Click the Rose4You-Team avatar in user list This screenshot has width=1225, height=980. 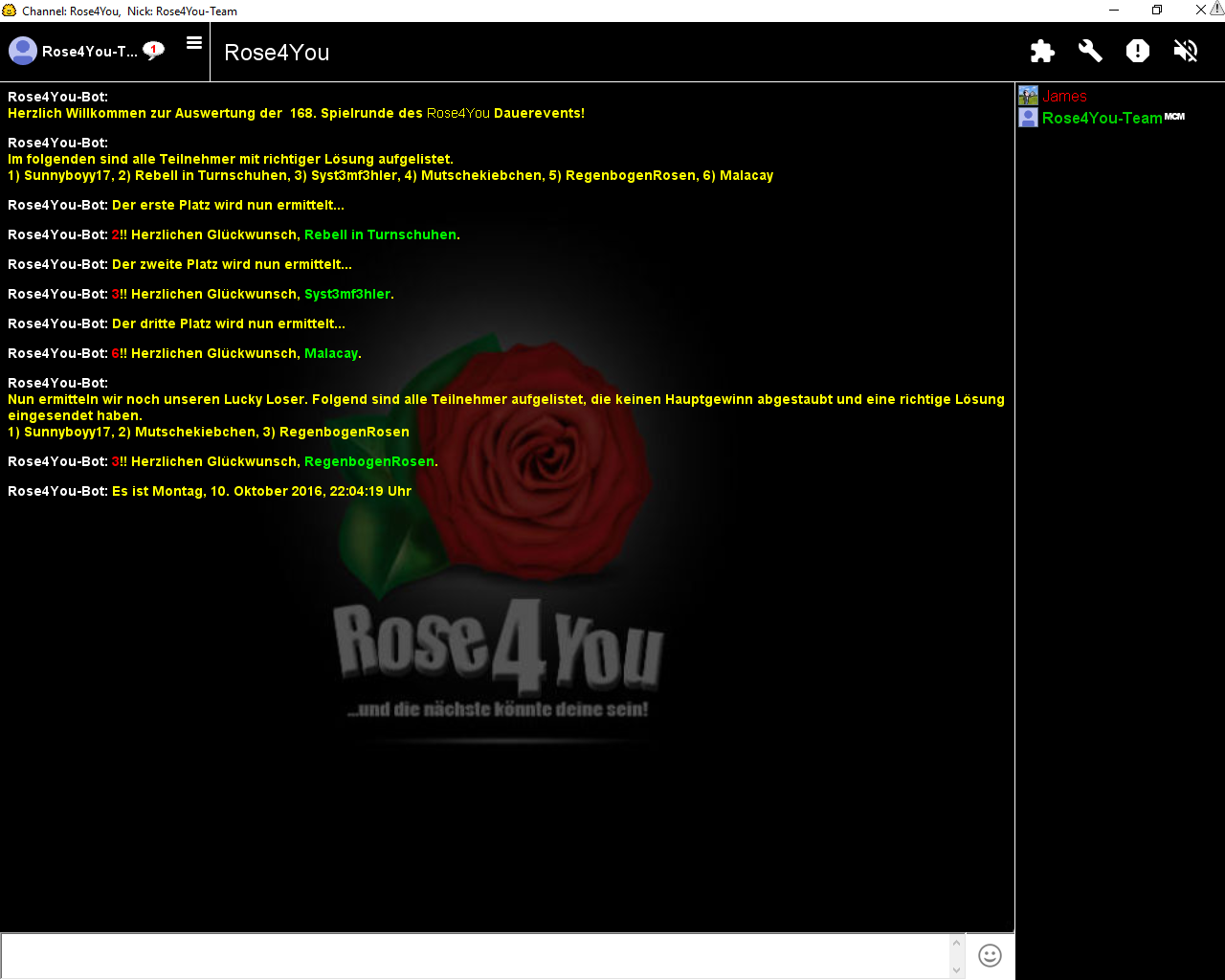pos(1028,118)
